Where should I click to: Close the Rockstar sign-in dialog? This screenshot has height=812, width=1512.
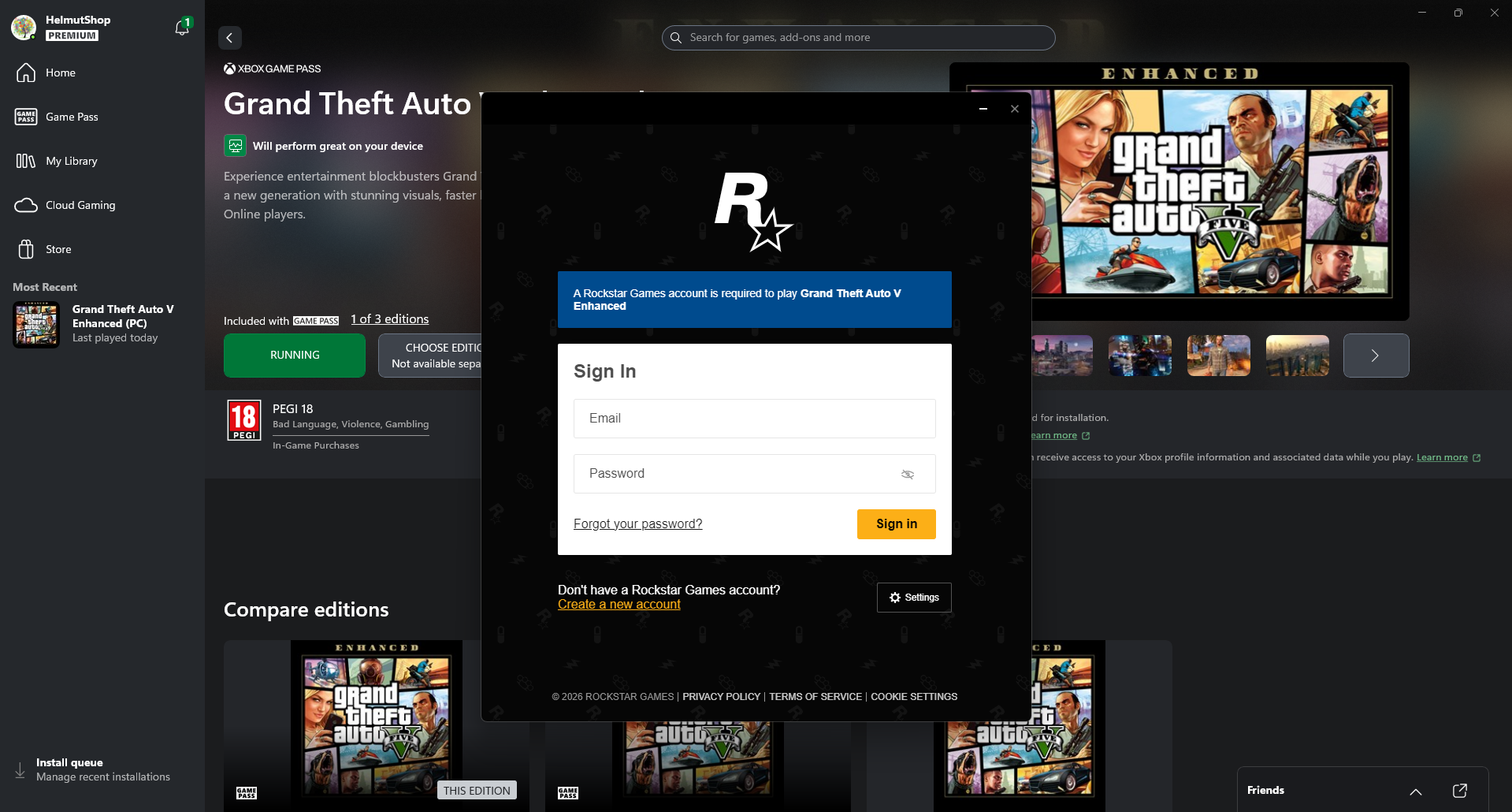tap(1015, 109)
